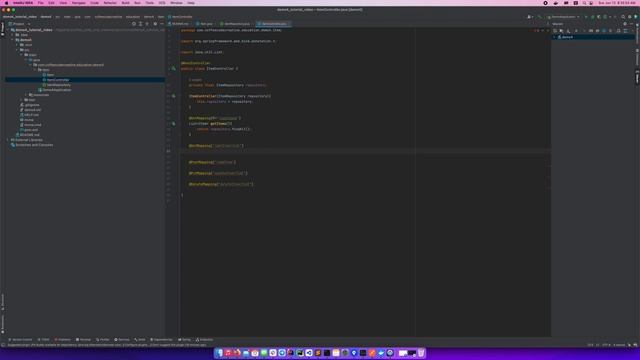Collapse the demo4 module folder

pyautogui.click(x=13, y=40)
